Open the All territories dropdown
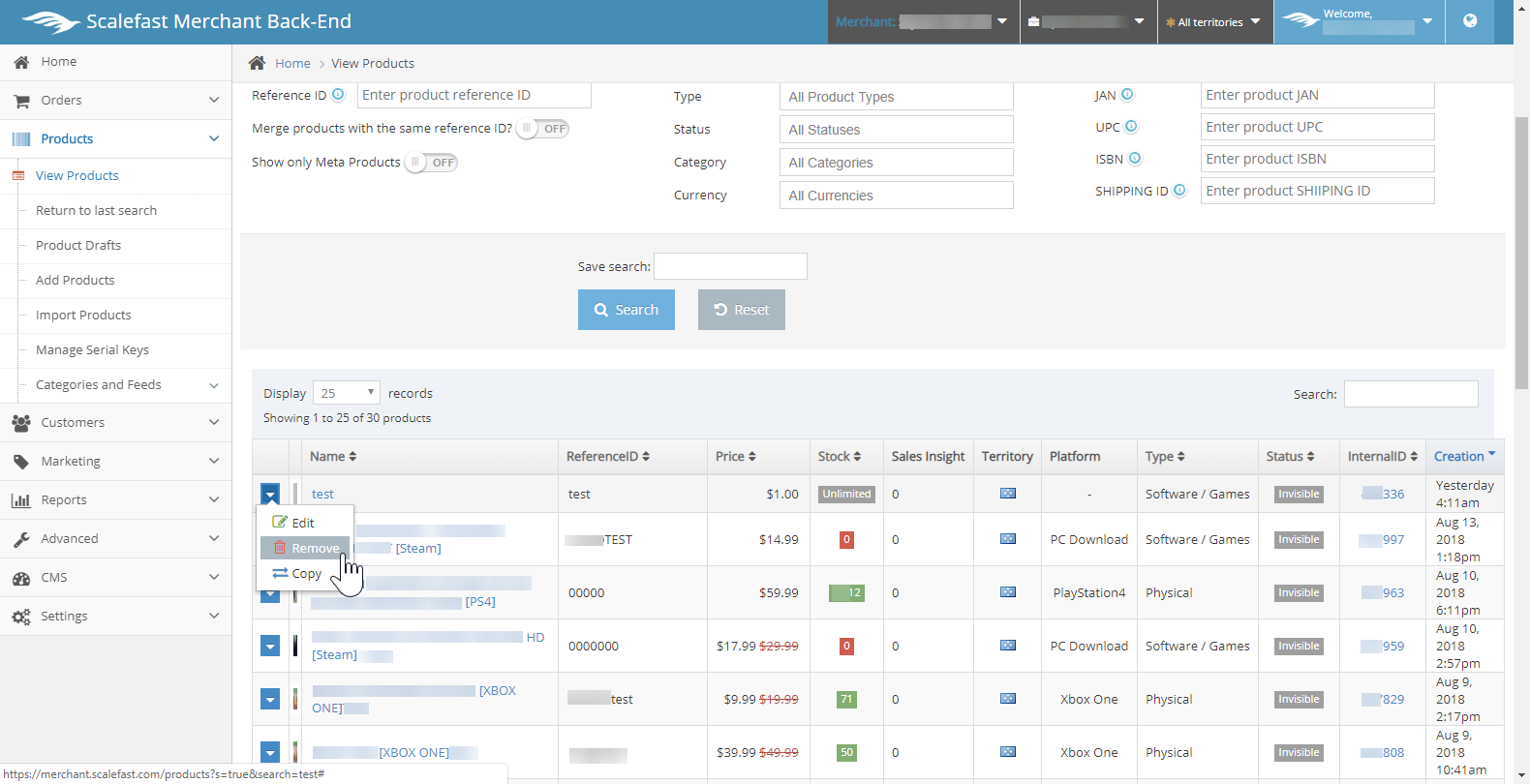Viewport: 1530px width, 784px height. point(1214,22)
